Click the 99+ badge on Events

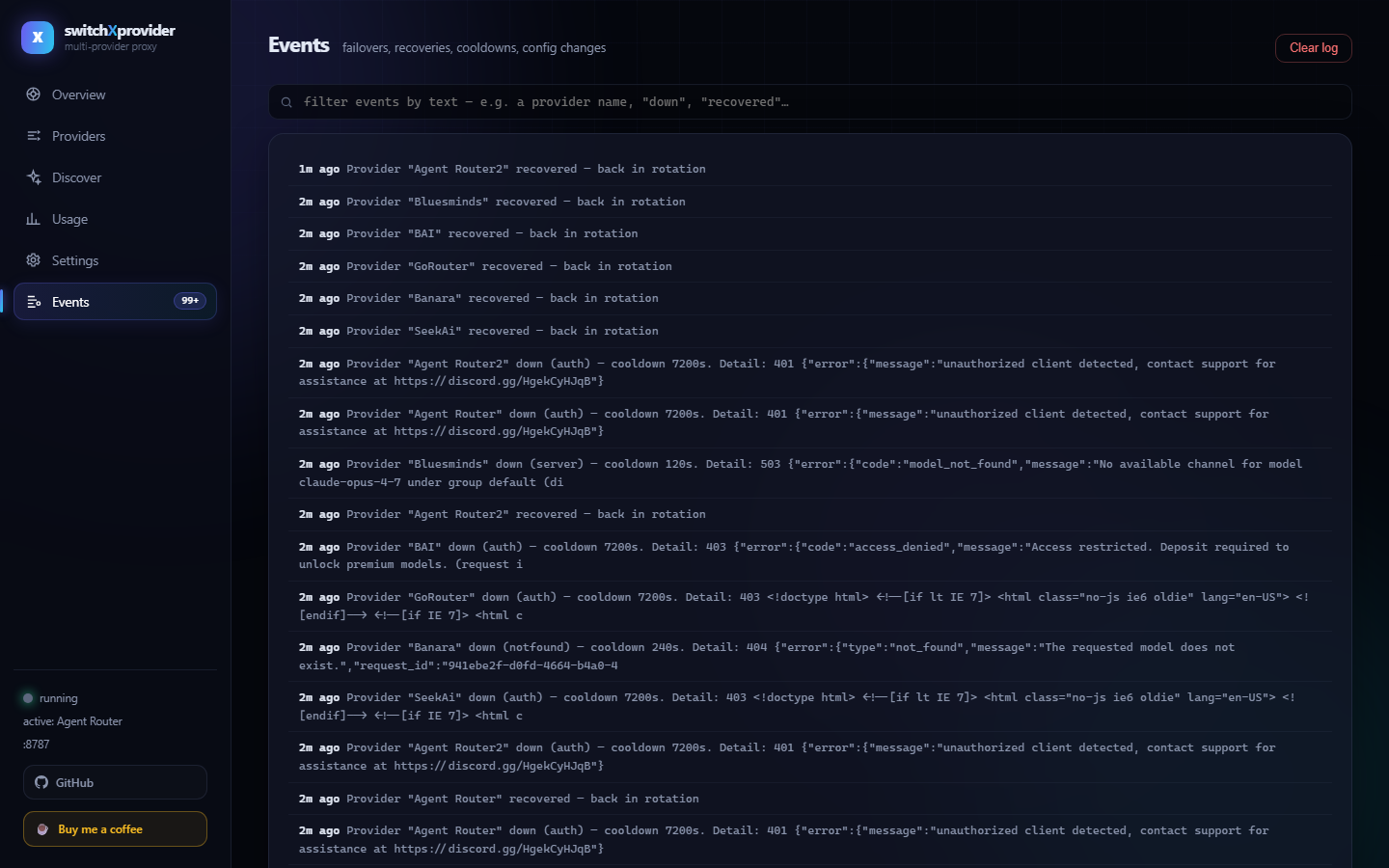[190, 301]
